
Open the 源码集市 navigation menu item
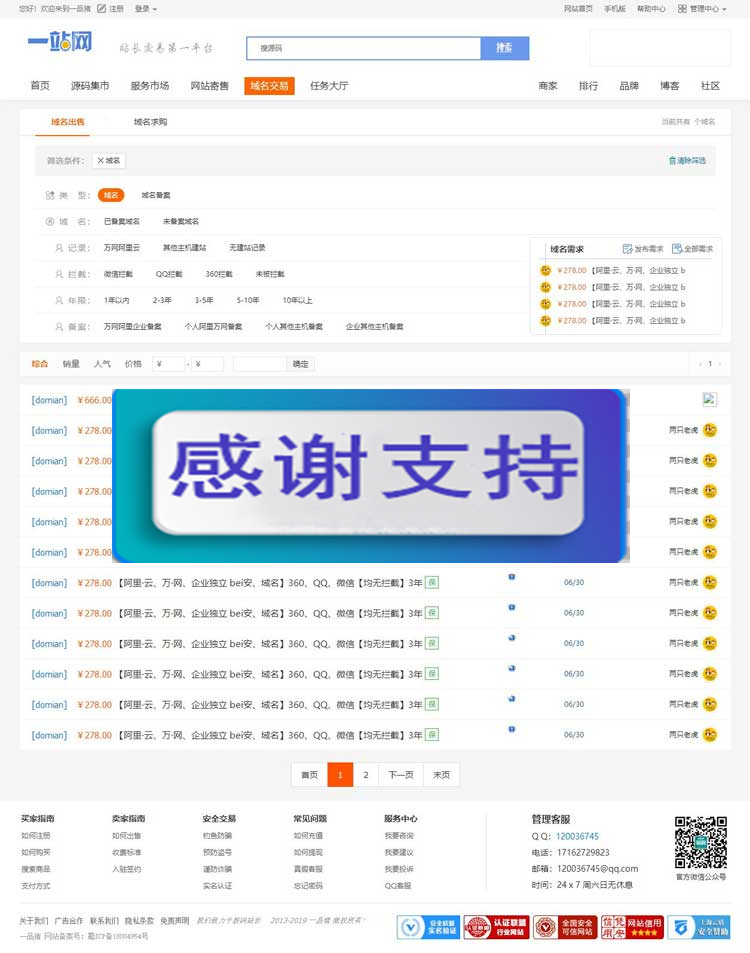[90, 86]
